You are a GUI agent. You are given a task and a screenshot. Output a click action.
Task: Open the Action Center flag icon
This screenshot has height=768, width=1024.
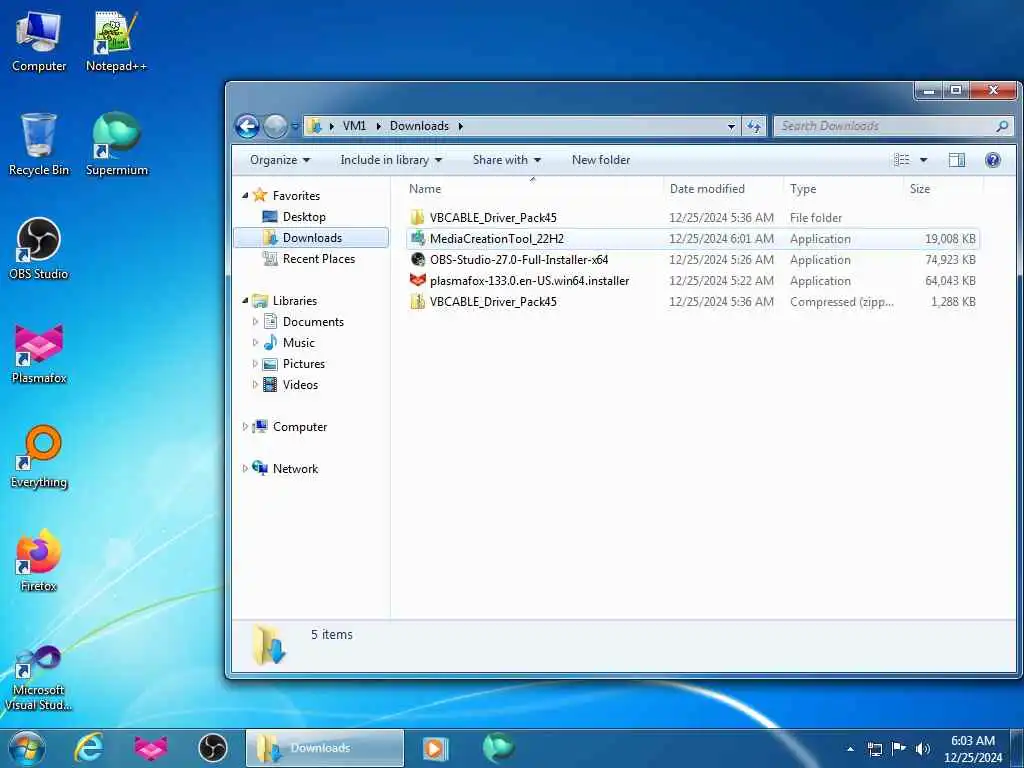pos(899,749)
